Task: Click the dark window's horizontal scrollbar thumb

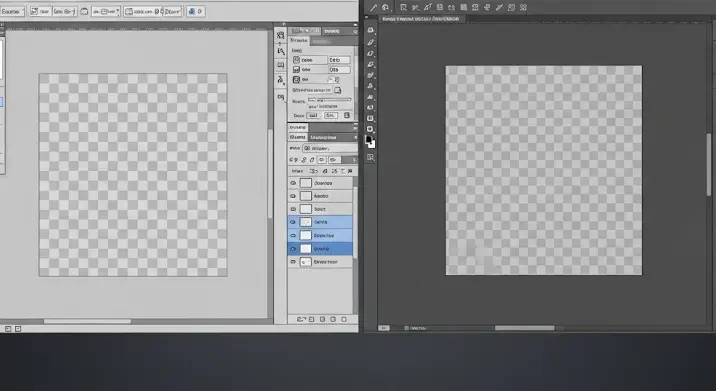Action: click(524, 328)
